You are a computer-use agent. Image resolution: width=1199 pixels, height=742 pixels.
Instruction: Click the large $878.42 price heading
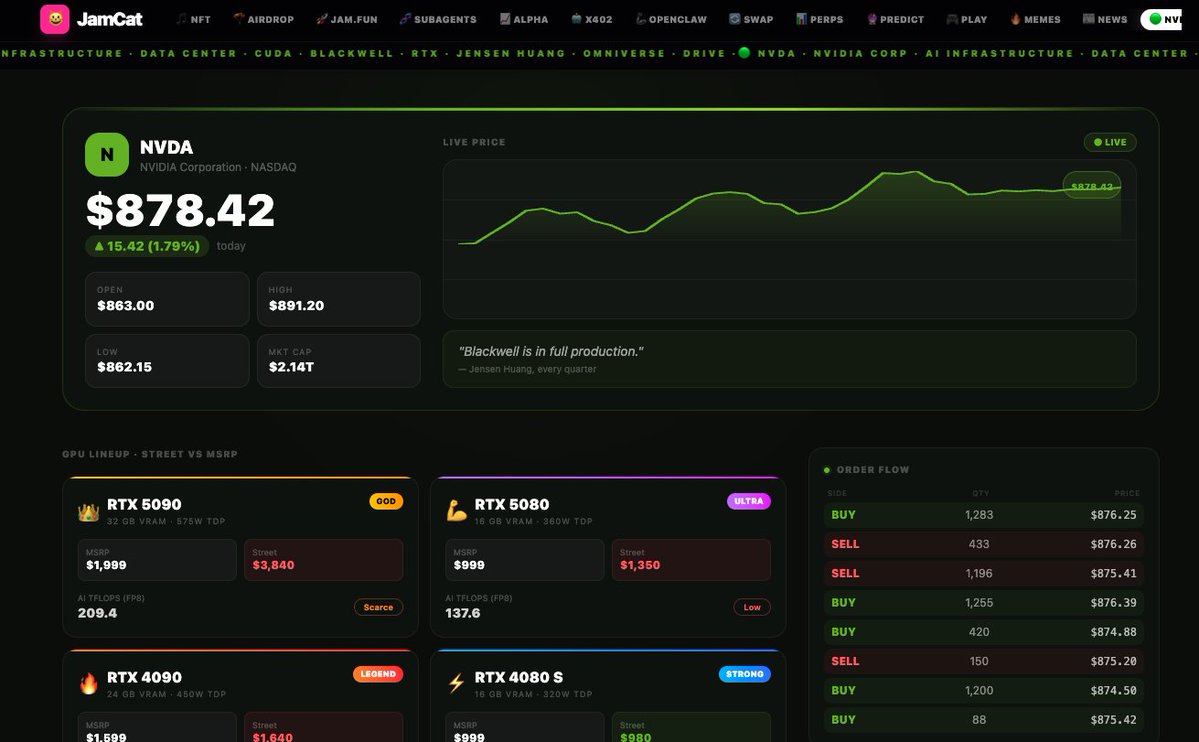click(180, 210)
